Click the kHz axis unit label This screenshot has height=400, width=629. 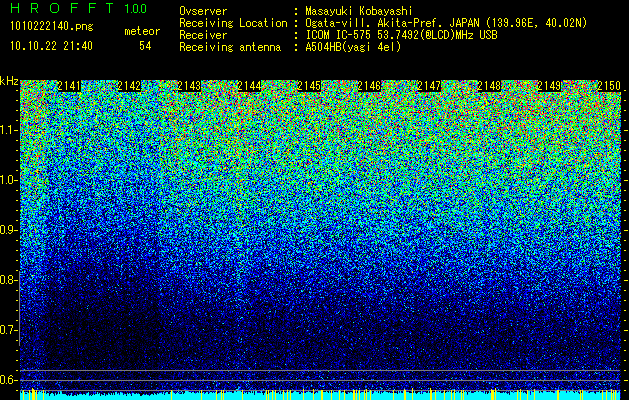9,81
